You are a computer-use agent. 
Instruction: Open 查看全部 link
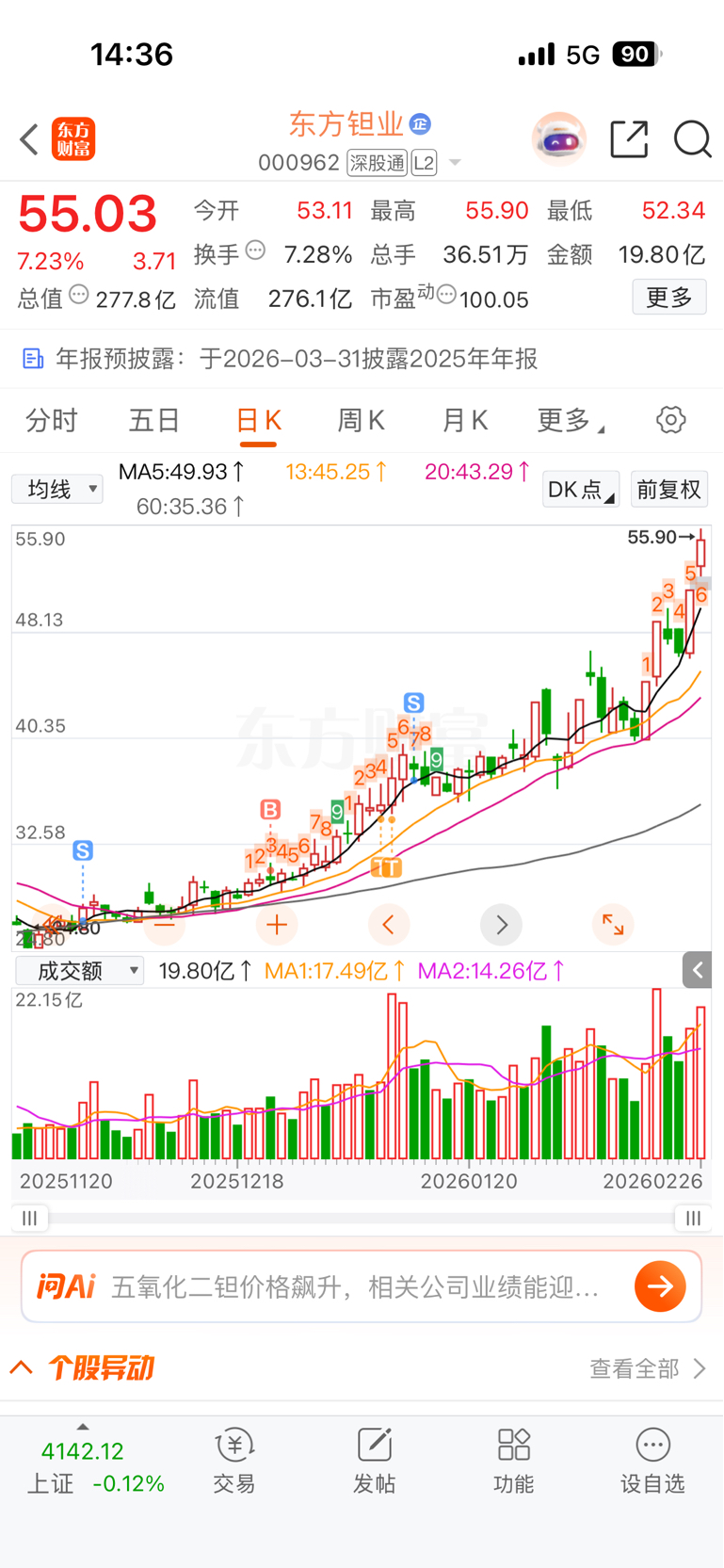click(647, 1368)
